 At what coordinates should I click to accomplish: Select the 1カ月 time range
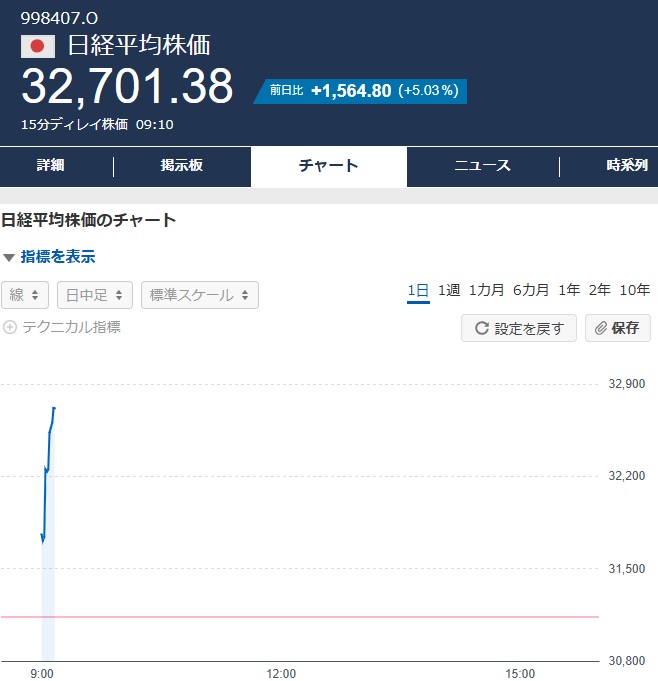[x=486, y=290]
